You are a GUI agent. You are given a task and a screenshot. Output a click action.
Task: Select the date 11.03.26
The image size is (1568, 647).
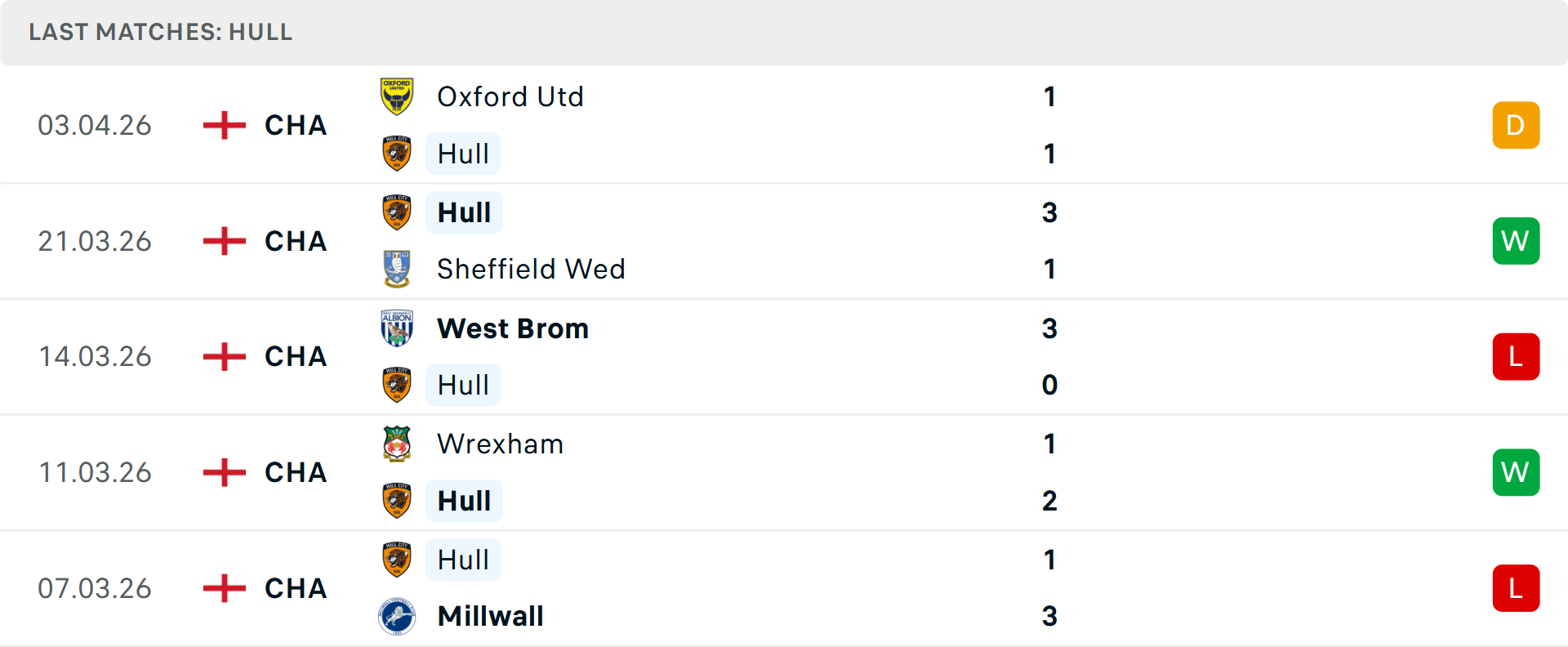click(95, 472)
